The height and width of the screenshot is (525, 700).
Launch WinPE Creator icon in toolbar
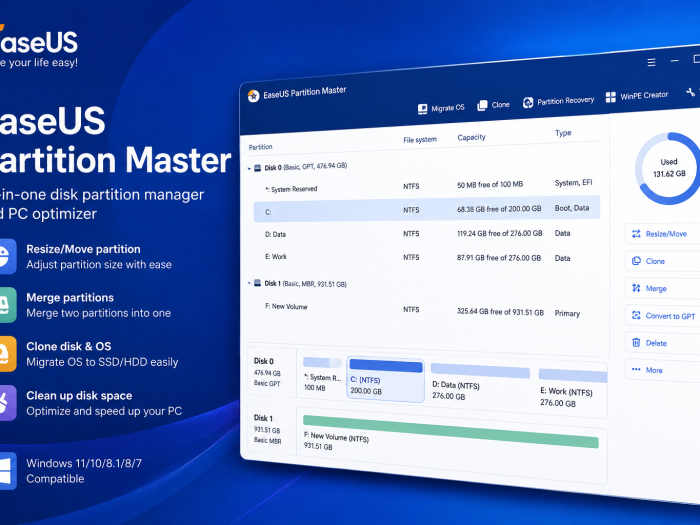pyautogui.click(x=611, y=97)
